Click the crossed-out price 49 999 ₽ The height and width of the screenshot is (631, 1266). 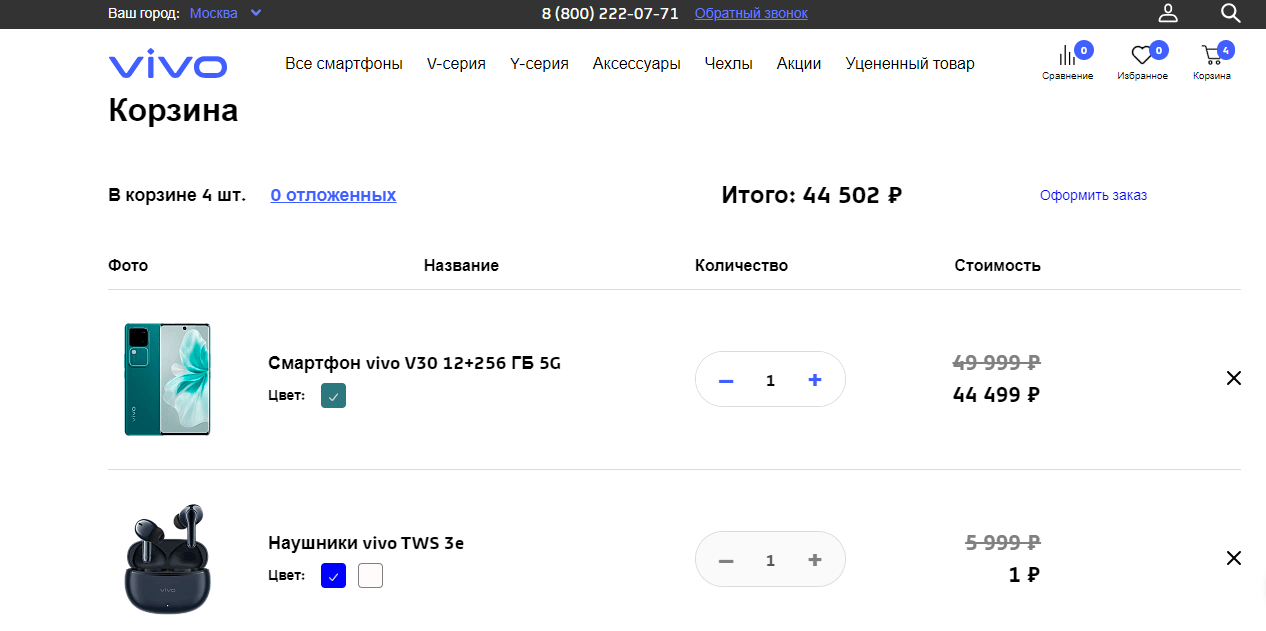(x=997, y=362)
